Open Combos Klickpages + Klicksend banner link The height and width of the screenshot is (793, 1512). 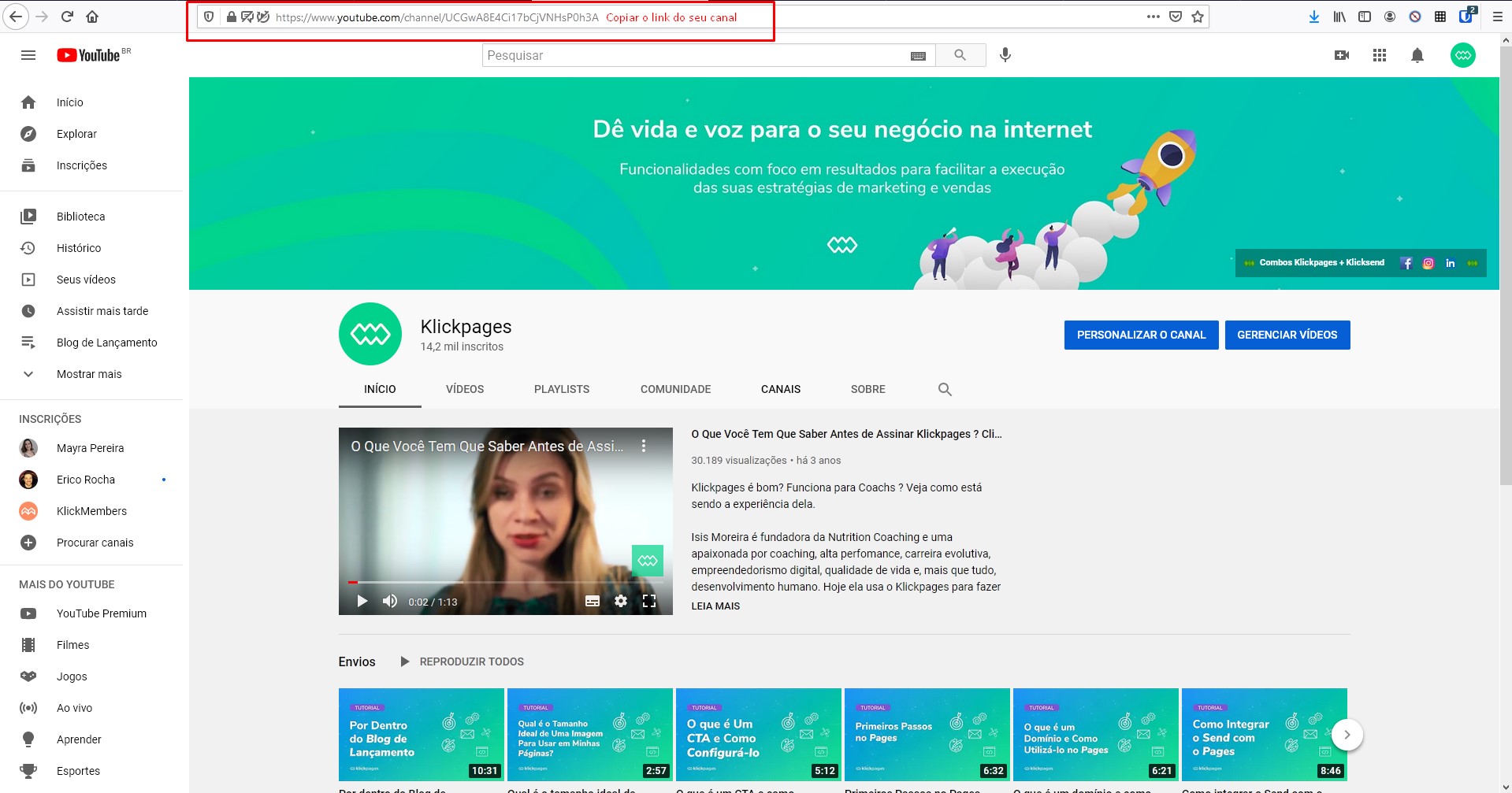1321,262
